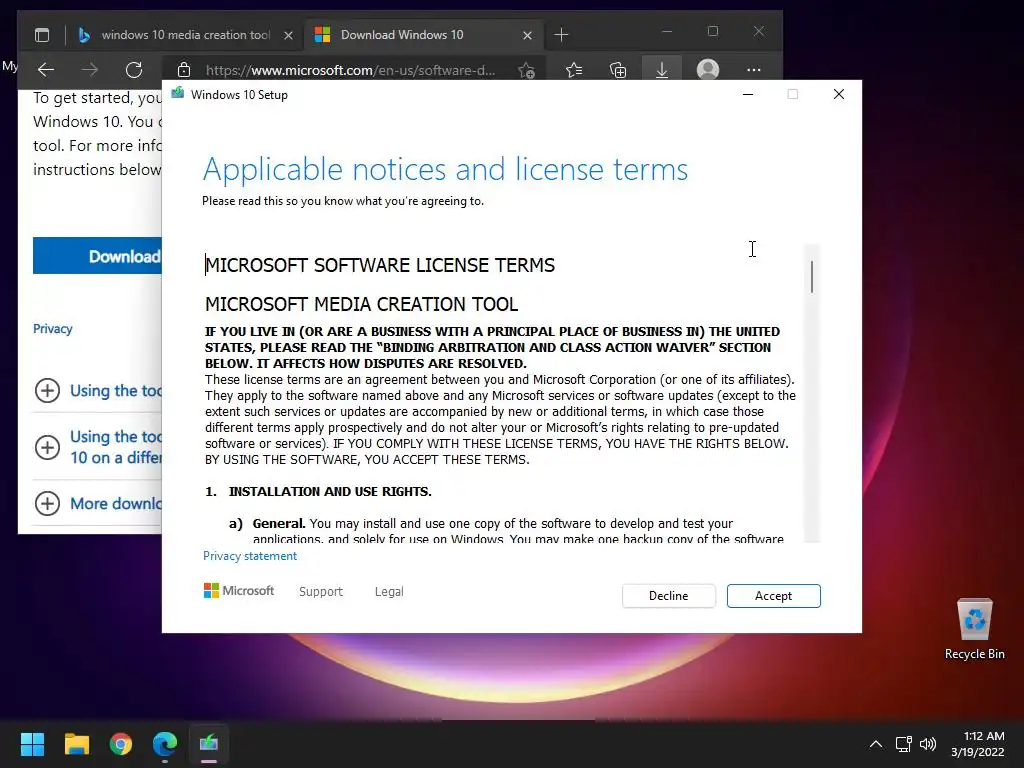Image resolution: width=1024 pixels, height=768 pixels.
Task: Click the Windows 10 Setup title icon
Action: [178, 94]
